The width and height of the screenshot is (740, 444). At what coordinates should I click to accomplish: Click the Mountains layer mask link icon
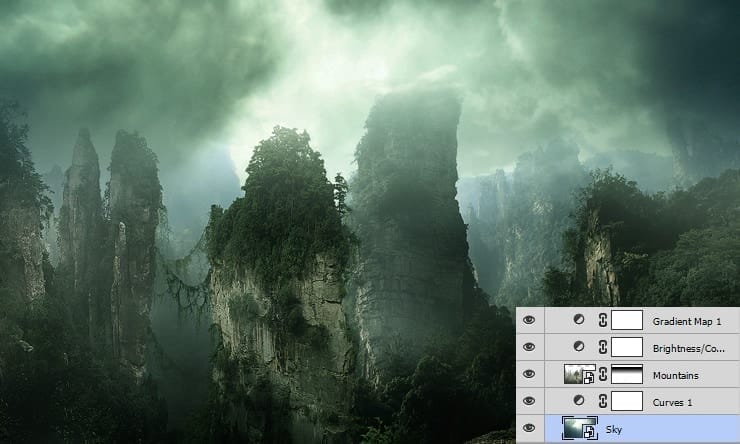pyautogui.click(x=603, y=374)
